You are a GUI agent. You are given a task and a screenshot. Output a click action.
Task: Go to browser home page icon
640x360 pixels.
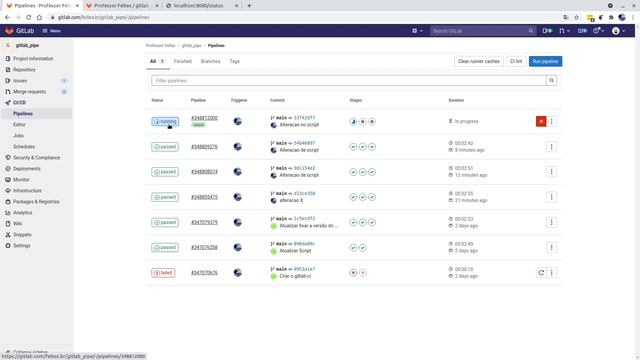[39, 17]
